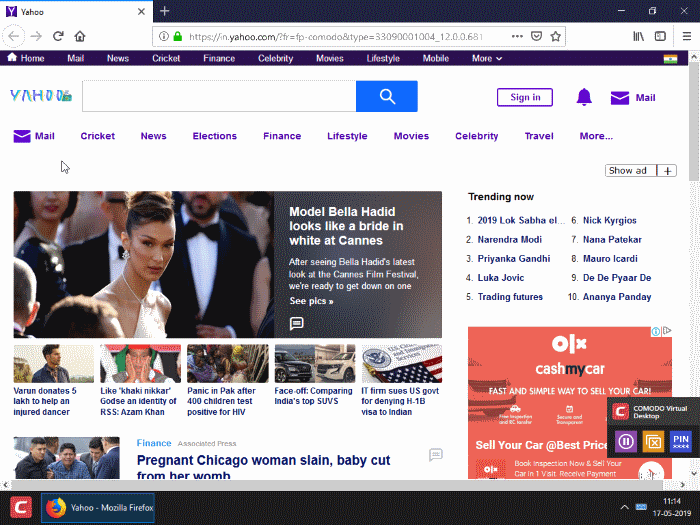This screenshot has height=525, width=700.
Task: Reload the Yahoo page
Action: click(x=58, y=36)
